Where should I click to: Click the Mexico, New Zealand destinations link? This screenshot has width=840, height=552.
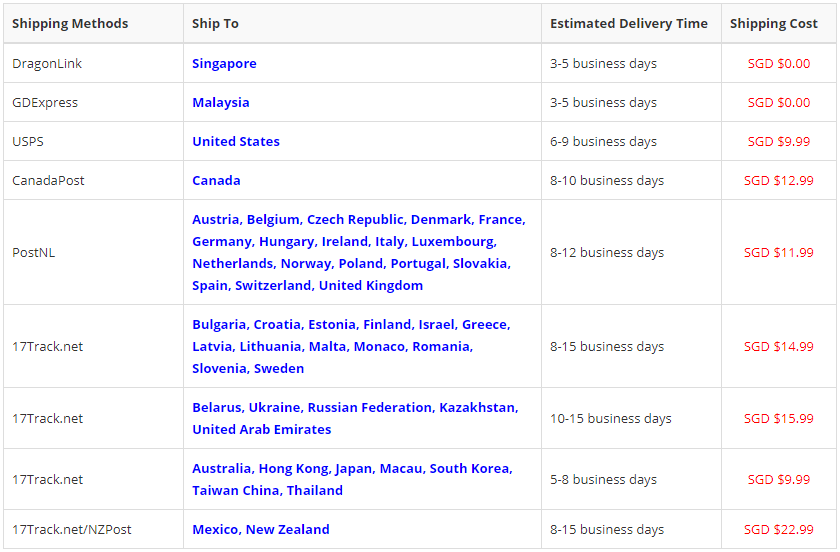[260, 529]
